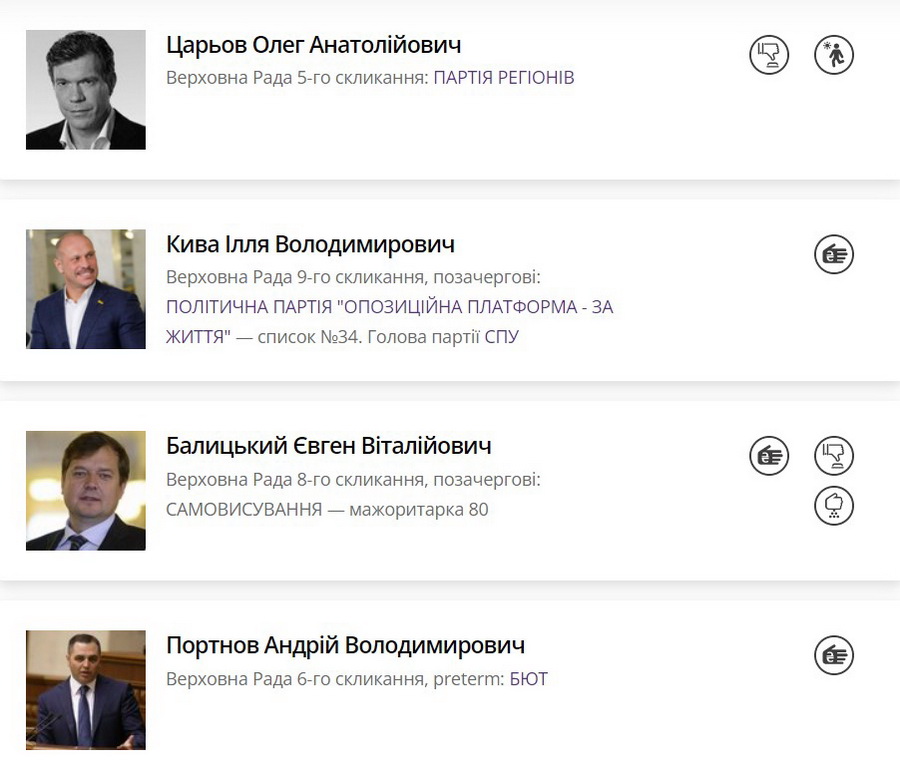Screen dimensions: 900x774
Task: Open the ПАРТІЯ РЕГІОНІВ party link
Action: (504, 78)
